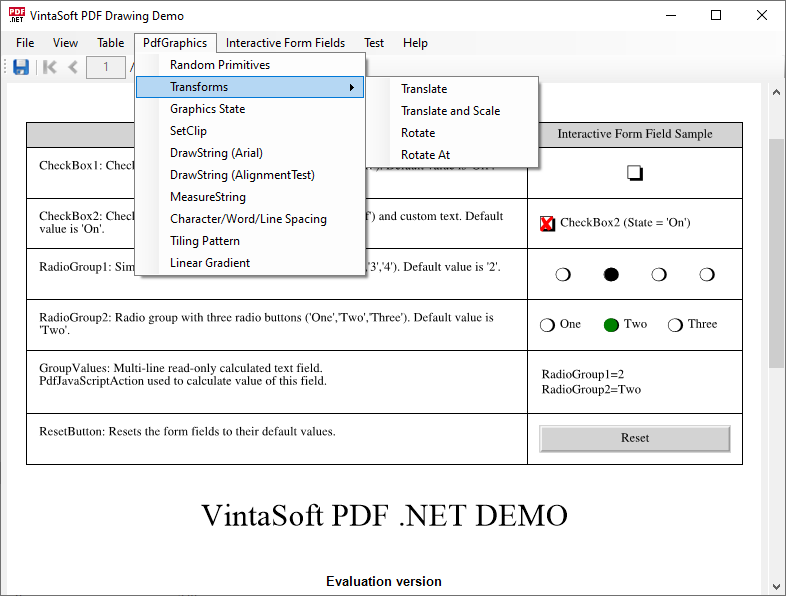Screen dimensions: 786x596
Task: Select Rotate At from the submenu
Action: click(425, 155)
